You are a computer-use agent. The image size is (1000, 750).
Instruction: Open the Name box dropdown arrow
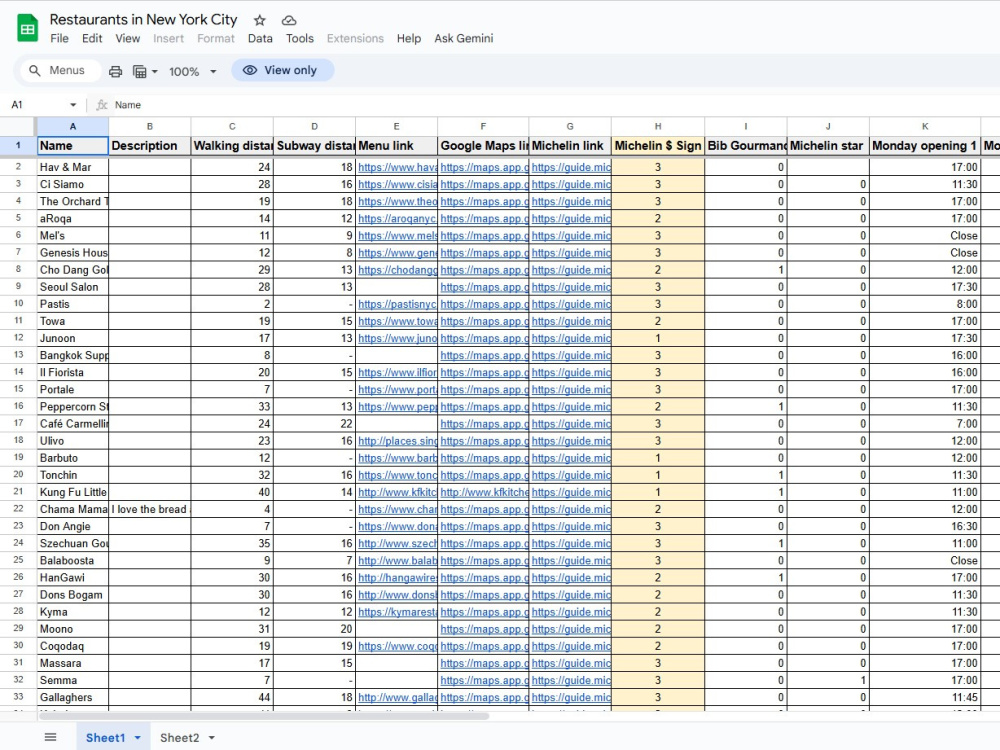point(73,105)
